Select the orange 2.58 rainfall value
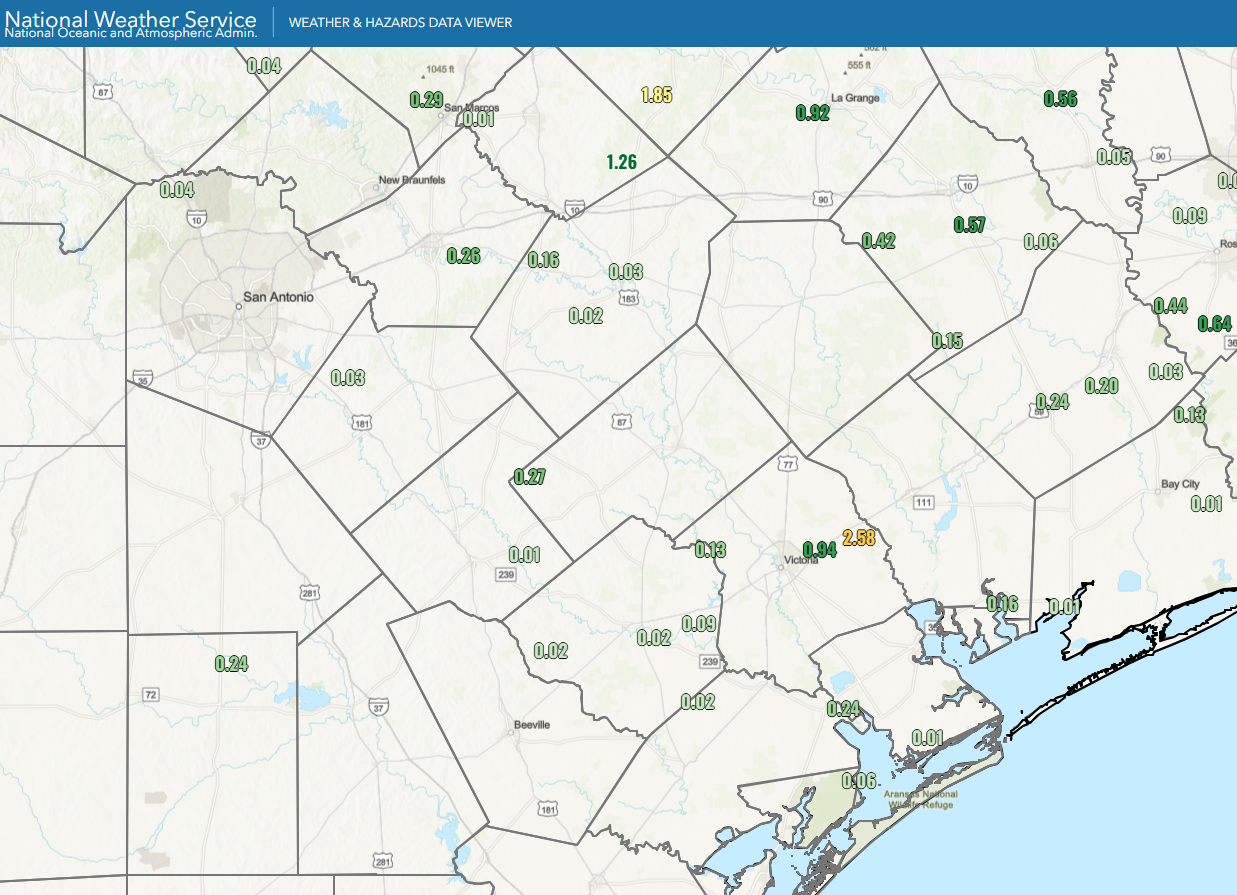Image resolution: width=1237 pixels, height=895 pixels. (859, 538)
